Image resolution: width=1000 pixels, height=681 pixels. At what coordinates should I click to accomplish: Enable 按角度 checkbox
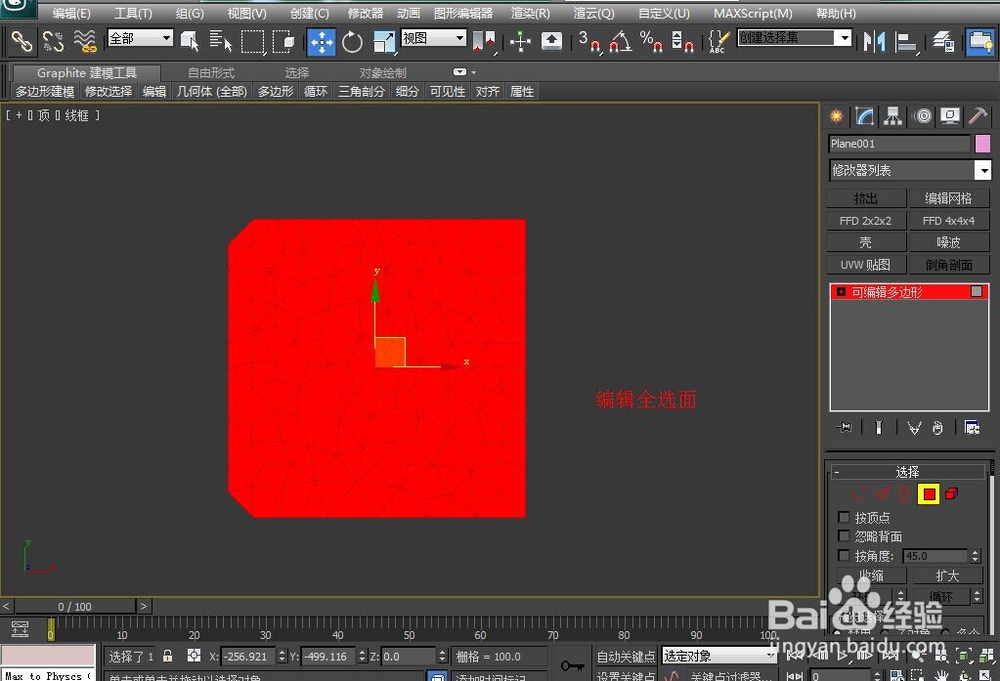844,555
